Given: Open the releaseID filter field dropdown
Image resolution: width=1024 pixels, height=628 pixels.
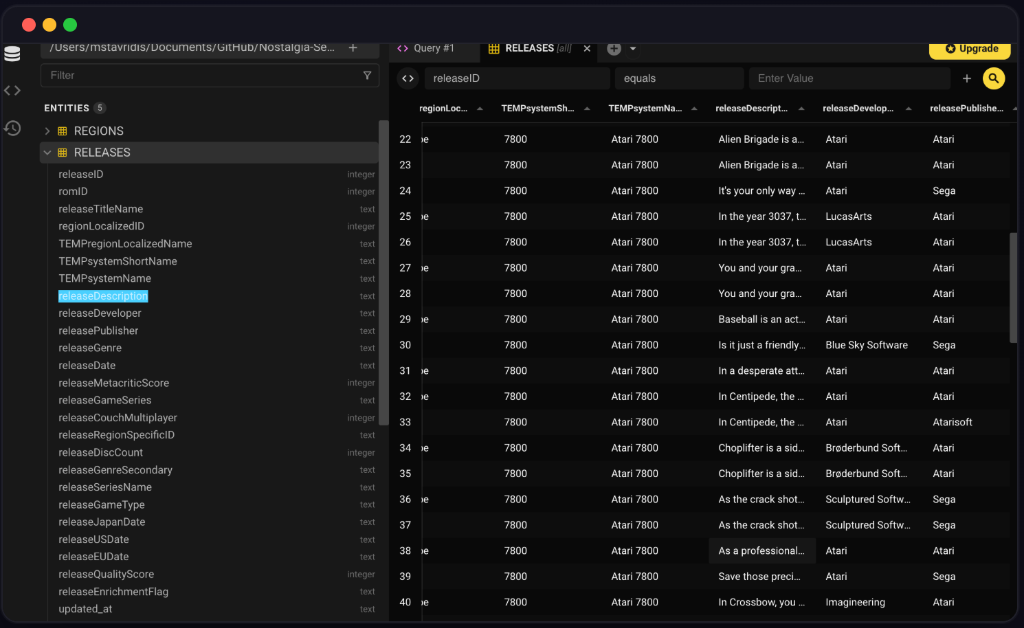Looking at the screenshot, I should click(517, 78).
